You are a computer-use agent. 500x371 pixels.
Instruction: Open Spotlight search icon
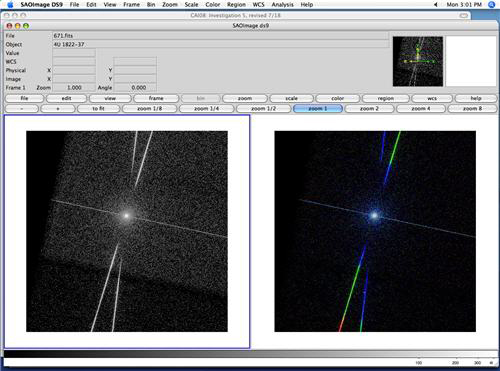click(x=491, y=5)
